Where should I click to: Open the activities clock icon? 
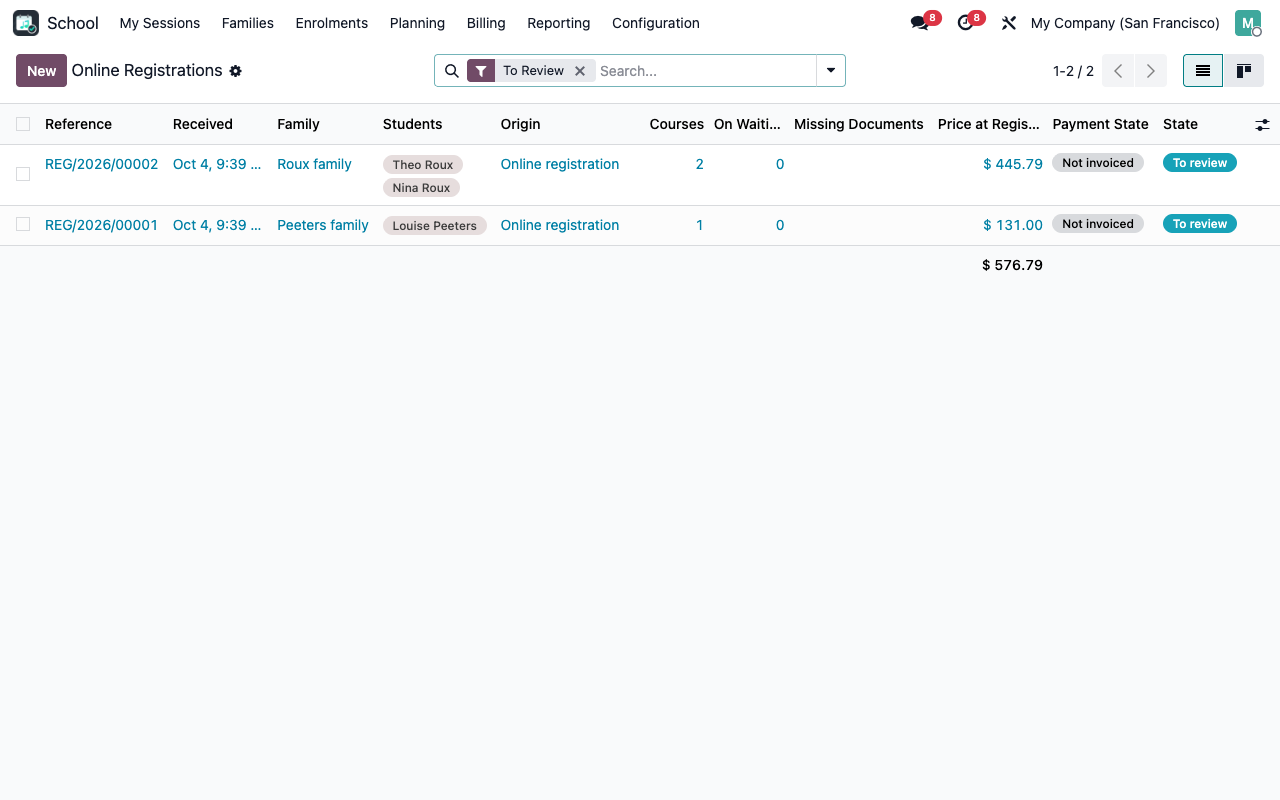965,23
